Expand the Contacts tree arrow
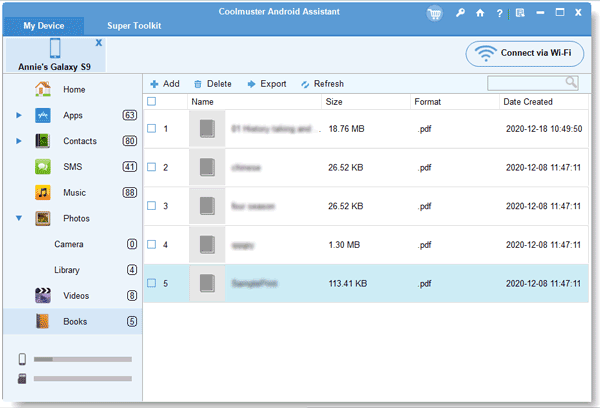The height and width of the screenshot is (408, 600). click(x=19, y=141)
